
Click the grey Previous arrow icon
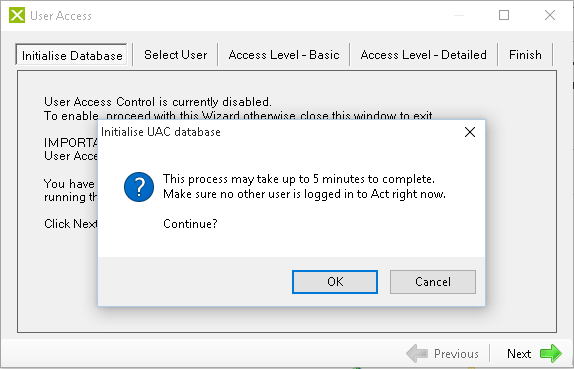(x=417, y=354)
